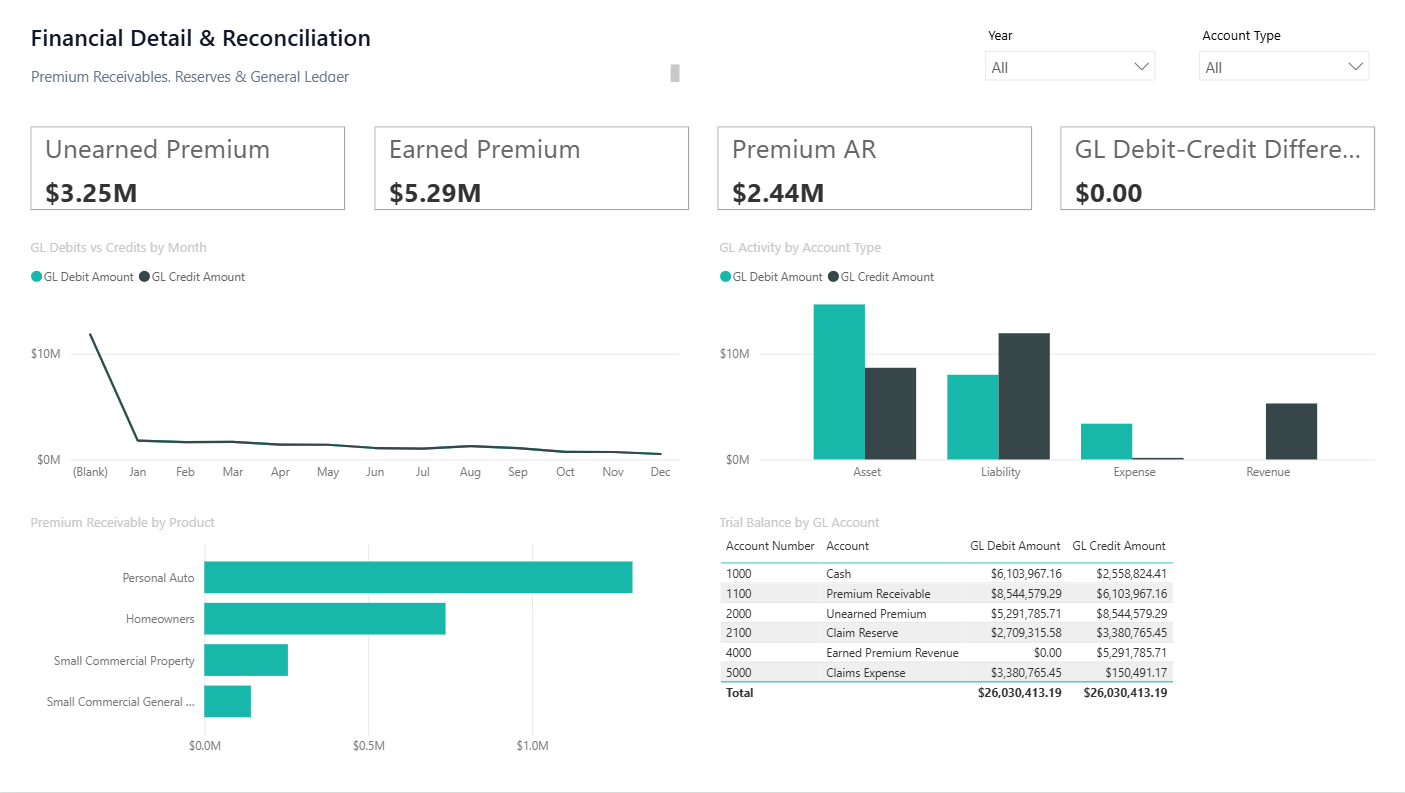
Task: Sort table by GL Debit Amount header
Action: 1015,546
